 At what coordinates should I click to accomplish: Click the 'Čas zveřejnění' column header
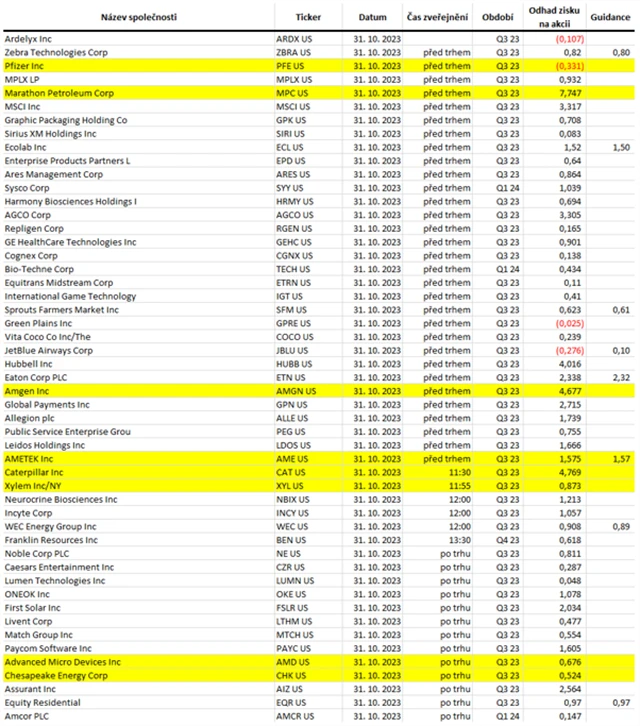(x=437, y=17)
